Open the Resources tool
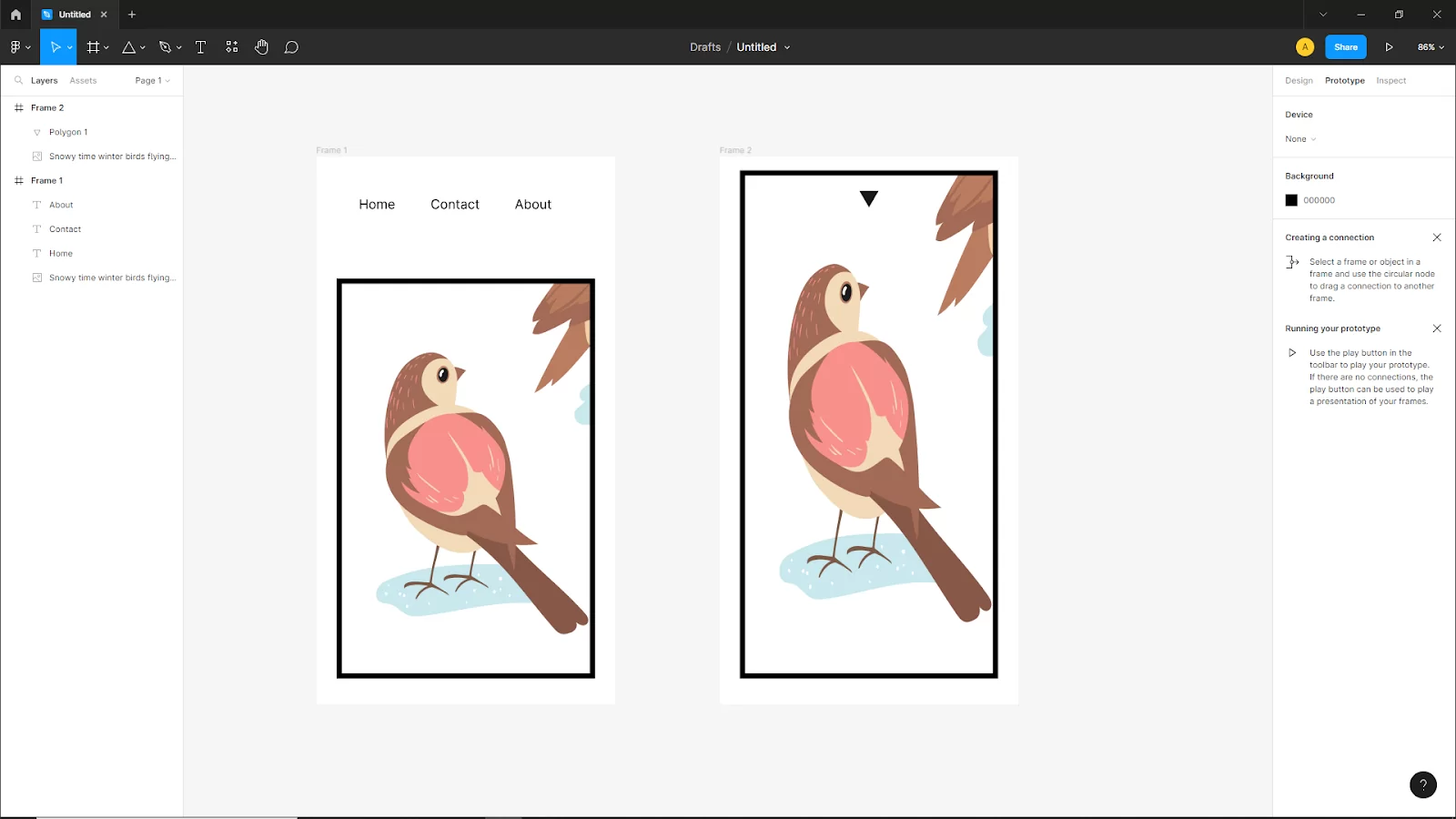The image size is (1456, 819). (232, 47)
